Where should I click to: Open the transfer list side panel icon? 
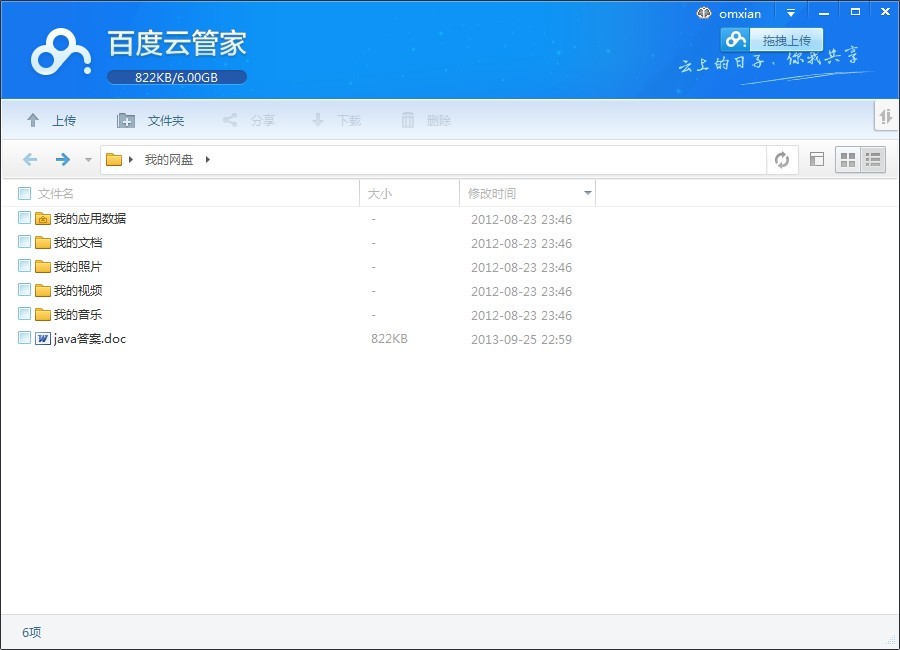pos(886,117)
